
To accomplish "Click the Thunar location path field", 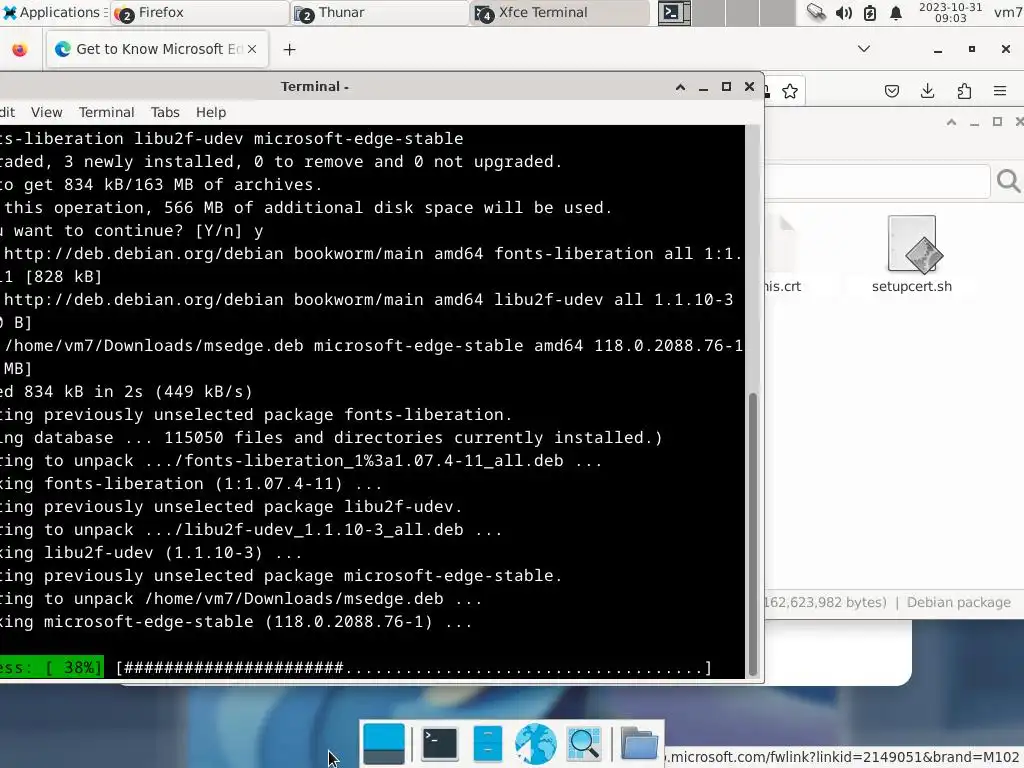I will click(877, 181).
